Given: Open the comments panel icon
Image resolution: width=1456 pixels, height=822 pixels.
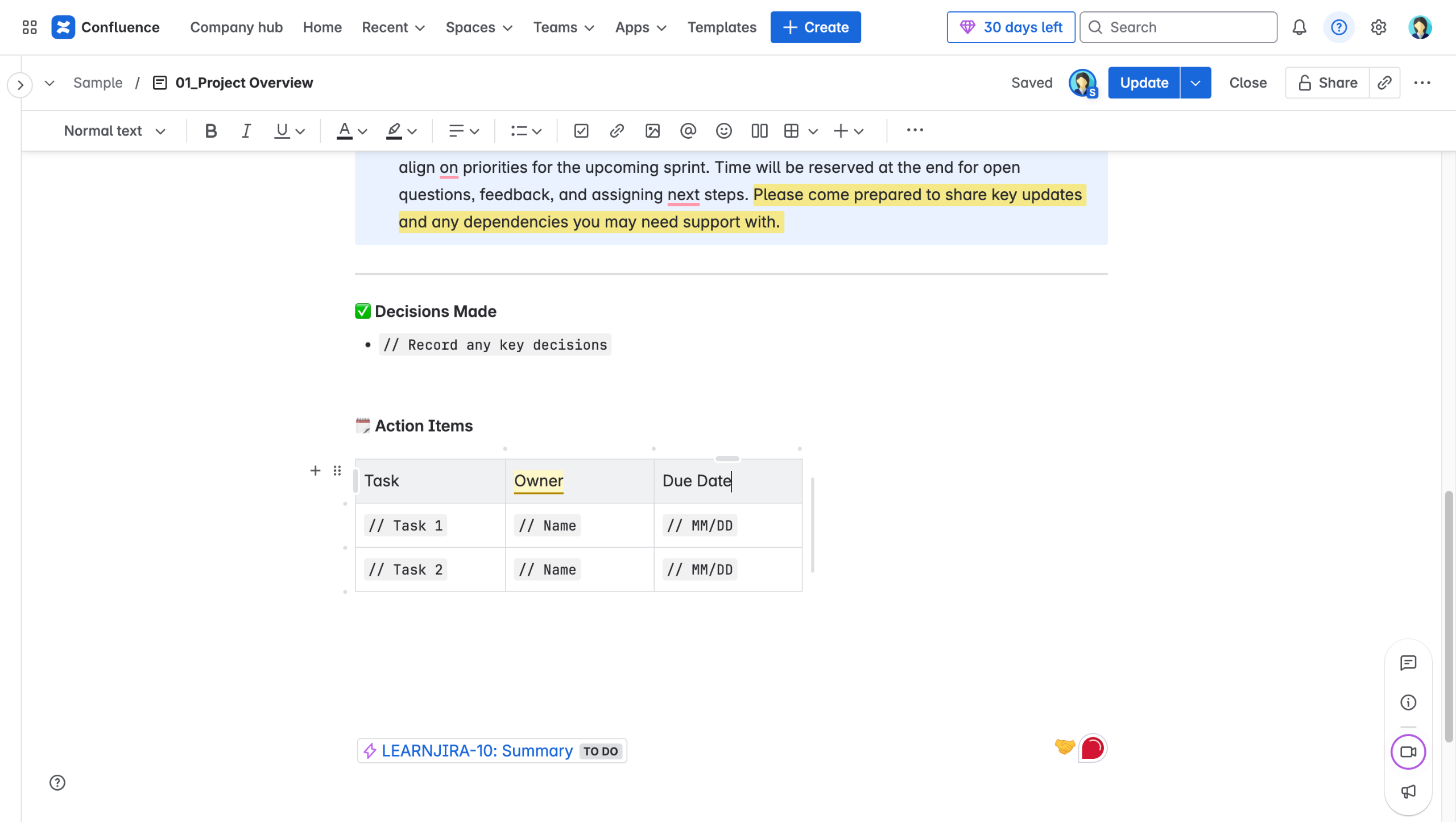Looking at the screenshot, I should [1408, 663].
